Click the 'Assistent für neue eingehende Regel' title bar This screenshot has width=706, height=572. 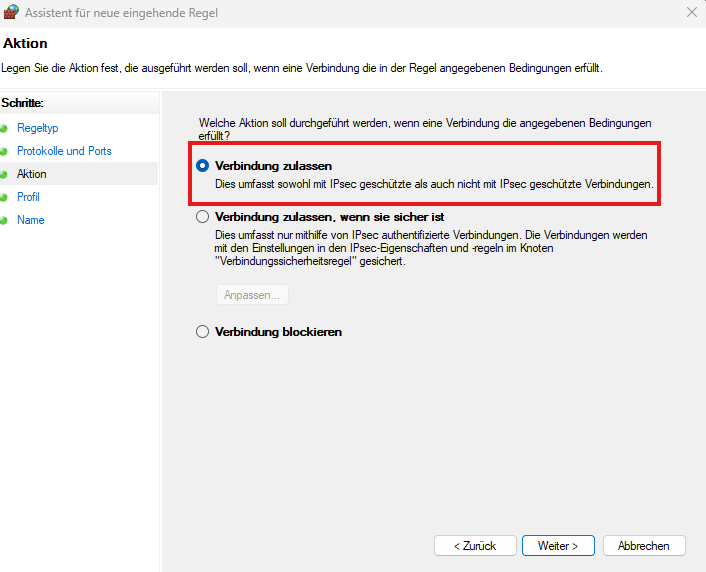coord(300,13)
